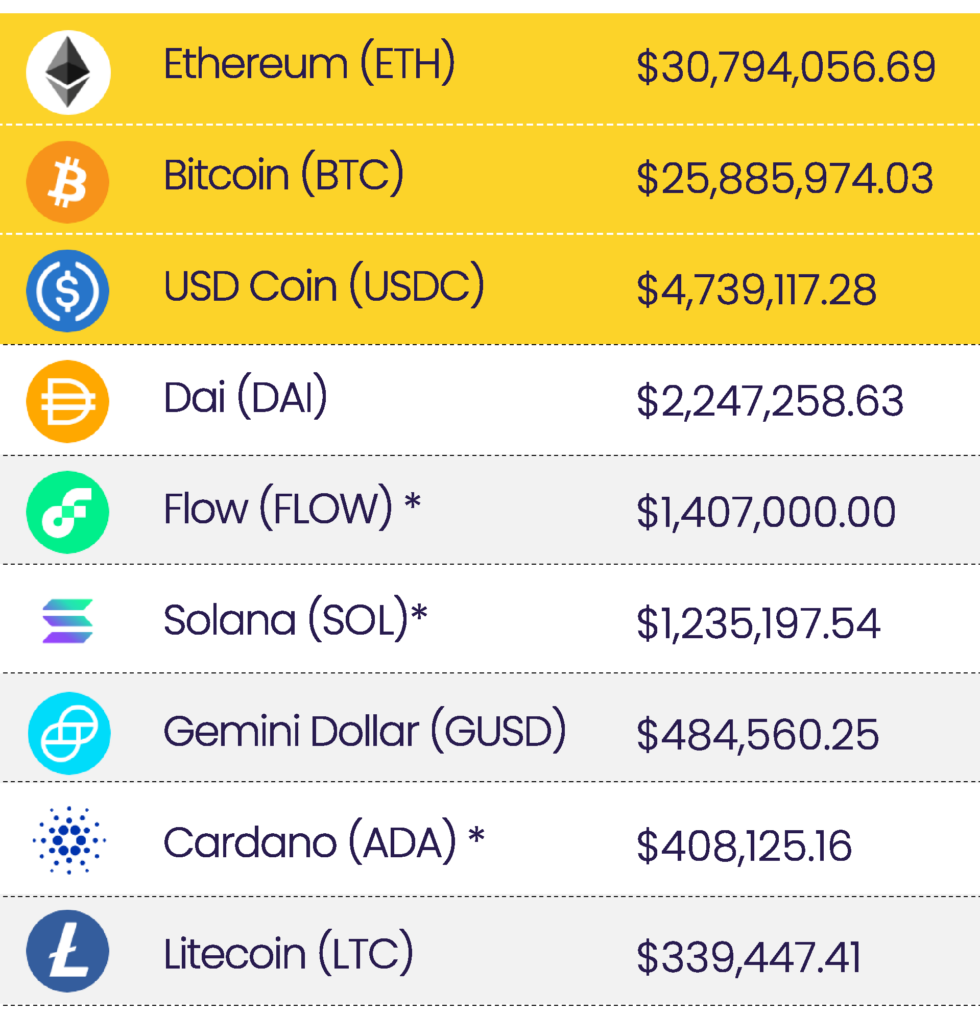This screenshot has height=1015, width=980.
Task: Click the yellow Dai logo icon
Action: click(67, 401)
